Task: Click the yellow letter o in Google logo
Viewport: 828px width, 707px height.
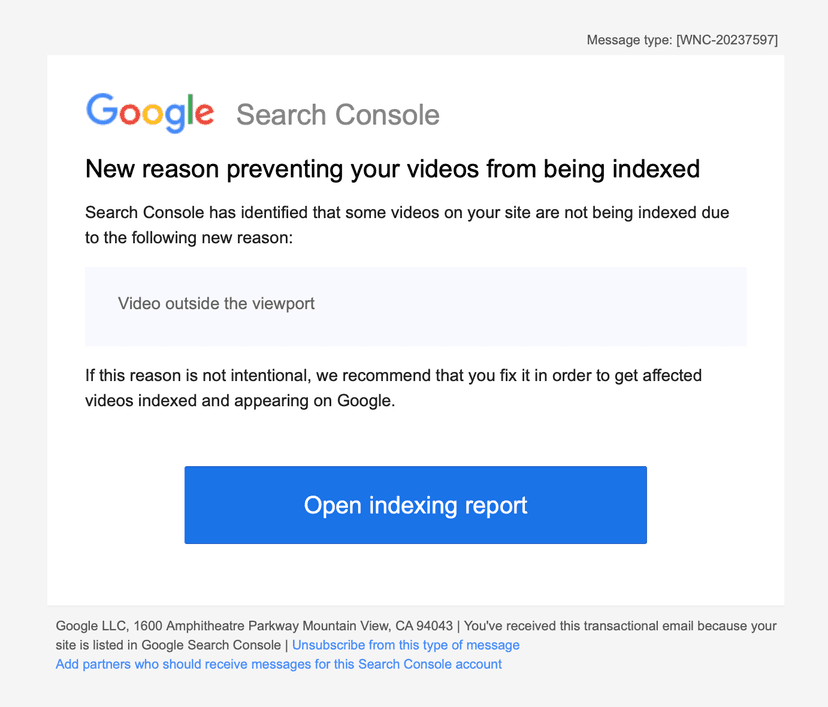Action: (x=153, y=116)
